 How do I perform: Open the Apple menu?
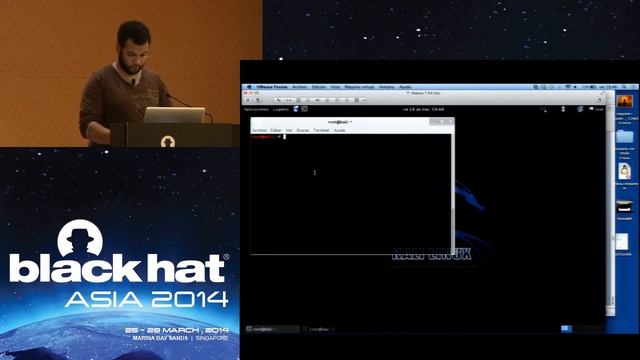coord(249,87)
